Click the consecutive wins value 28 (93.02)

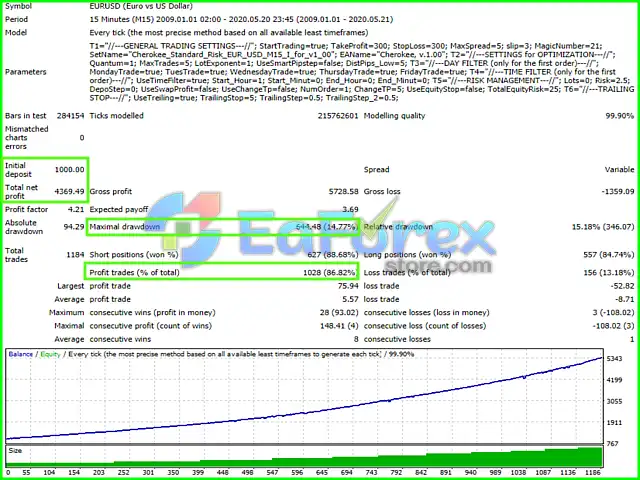coord(339,313)
